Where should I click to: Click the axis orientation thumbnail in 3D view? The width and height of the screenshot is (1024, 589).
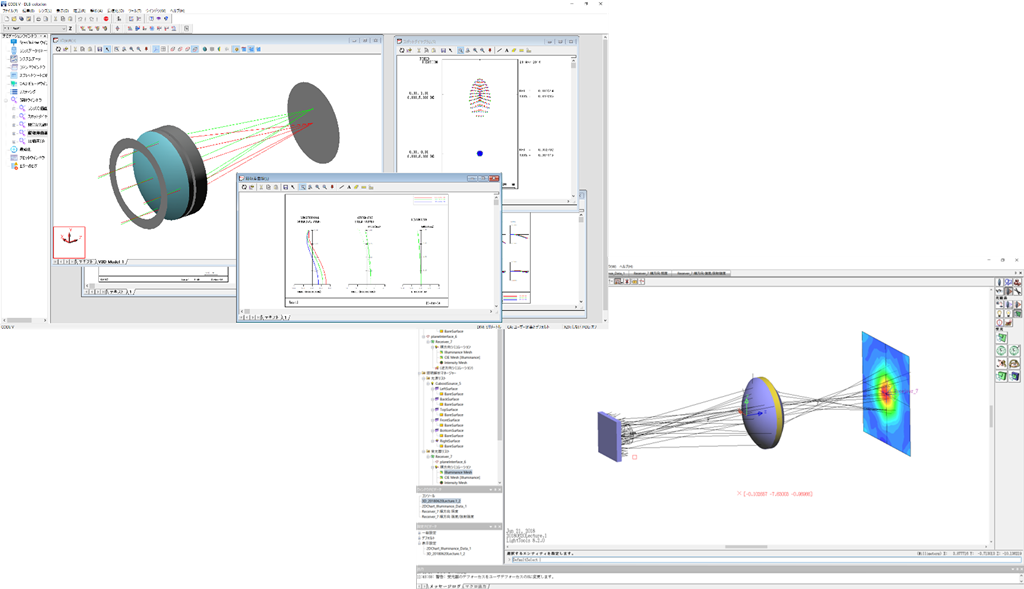click(69, 241)
